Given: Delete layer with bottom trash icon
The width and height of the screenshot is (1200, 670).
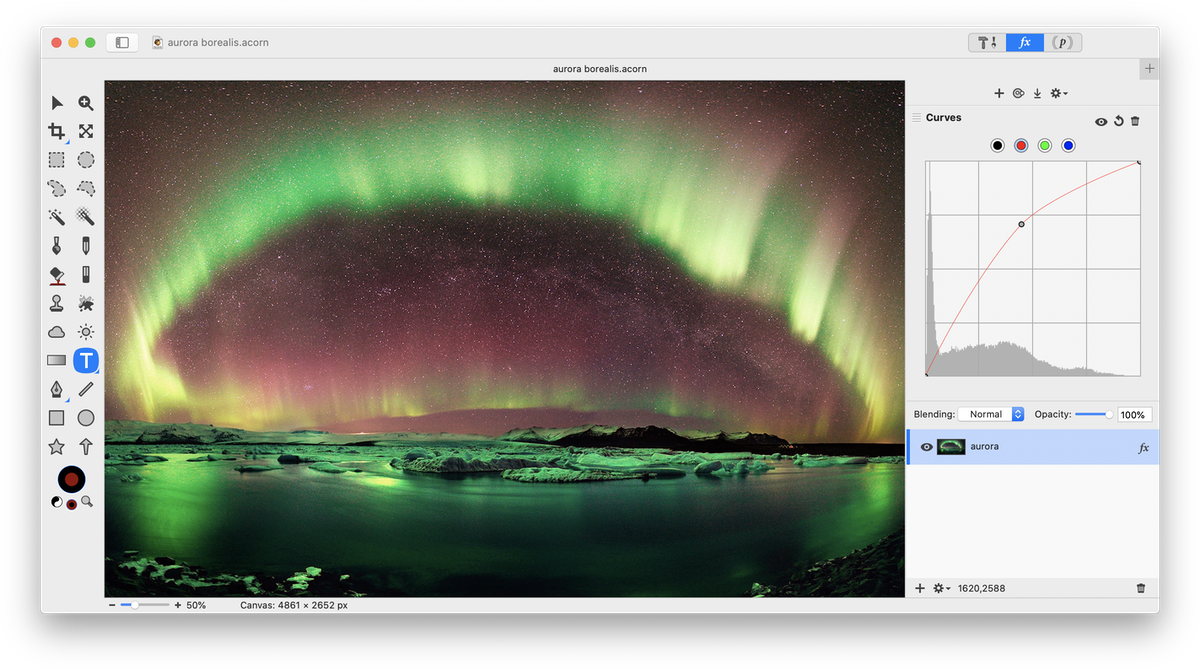Looking at the screenshot, I should click(1141, 588).
